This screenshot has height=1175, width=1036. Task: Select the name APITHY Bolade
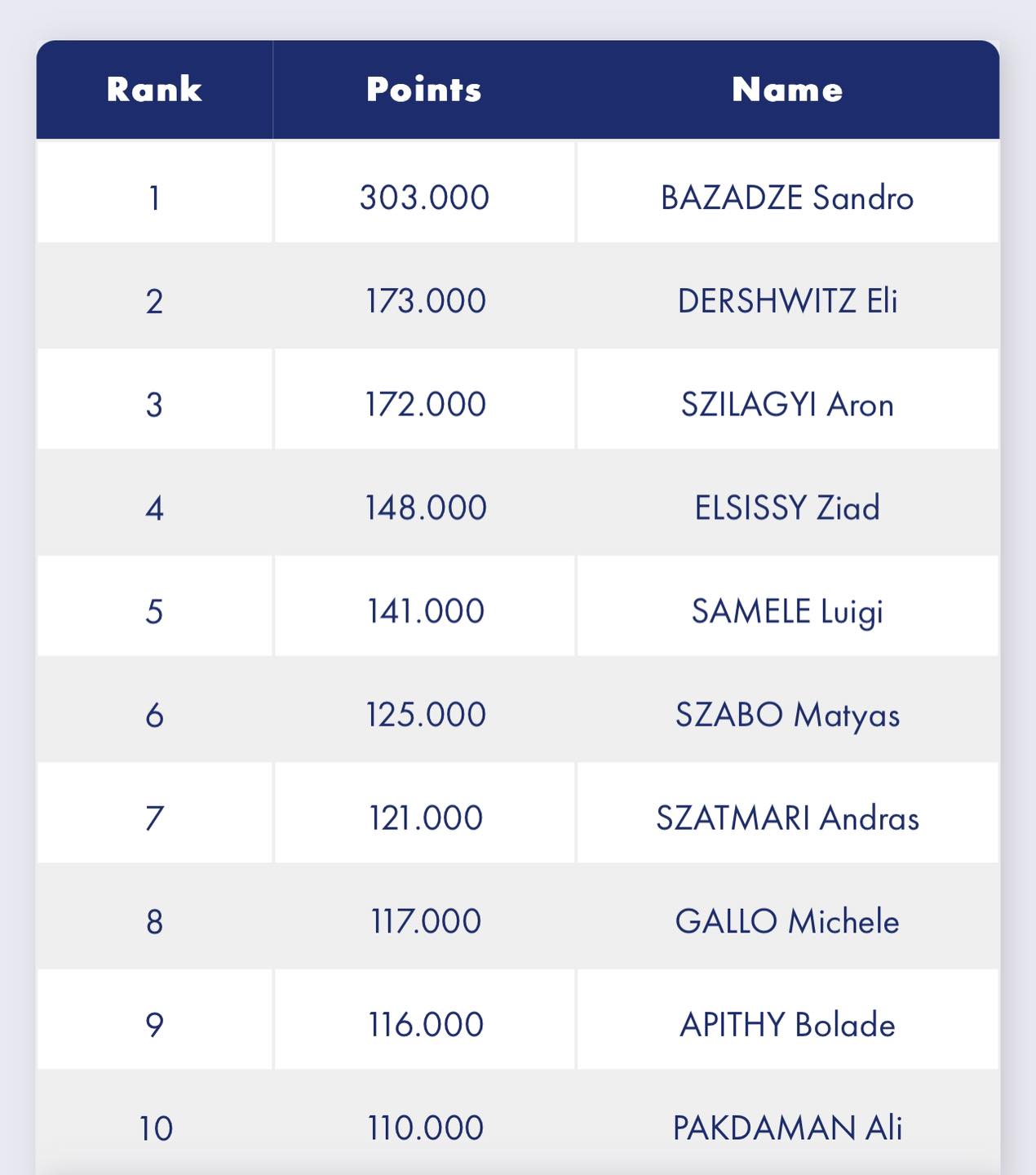pos(787,1025)
